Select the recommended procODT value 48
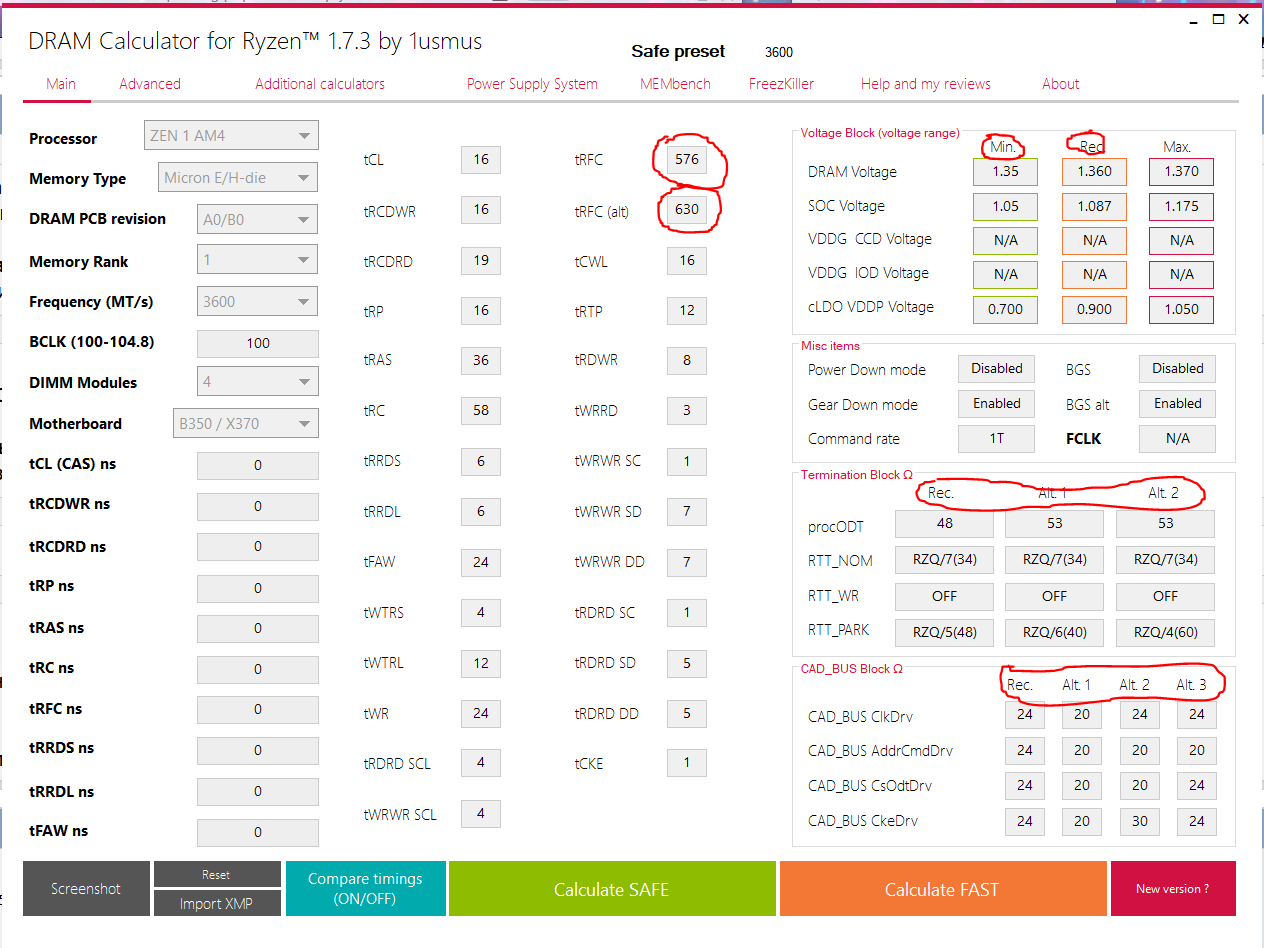The height and width of the screenshot is (948, 1264). pos(944,523)
